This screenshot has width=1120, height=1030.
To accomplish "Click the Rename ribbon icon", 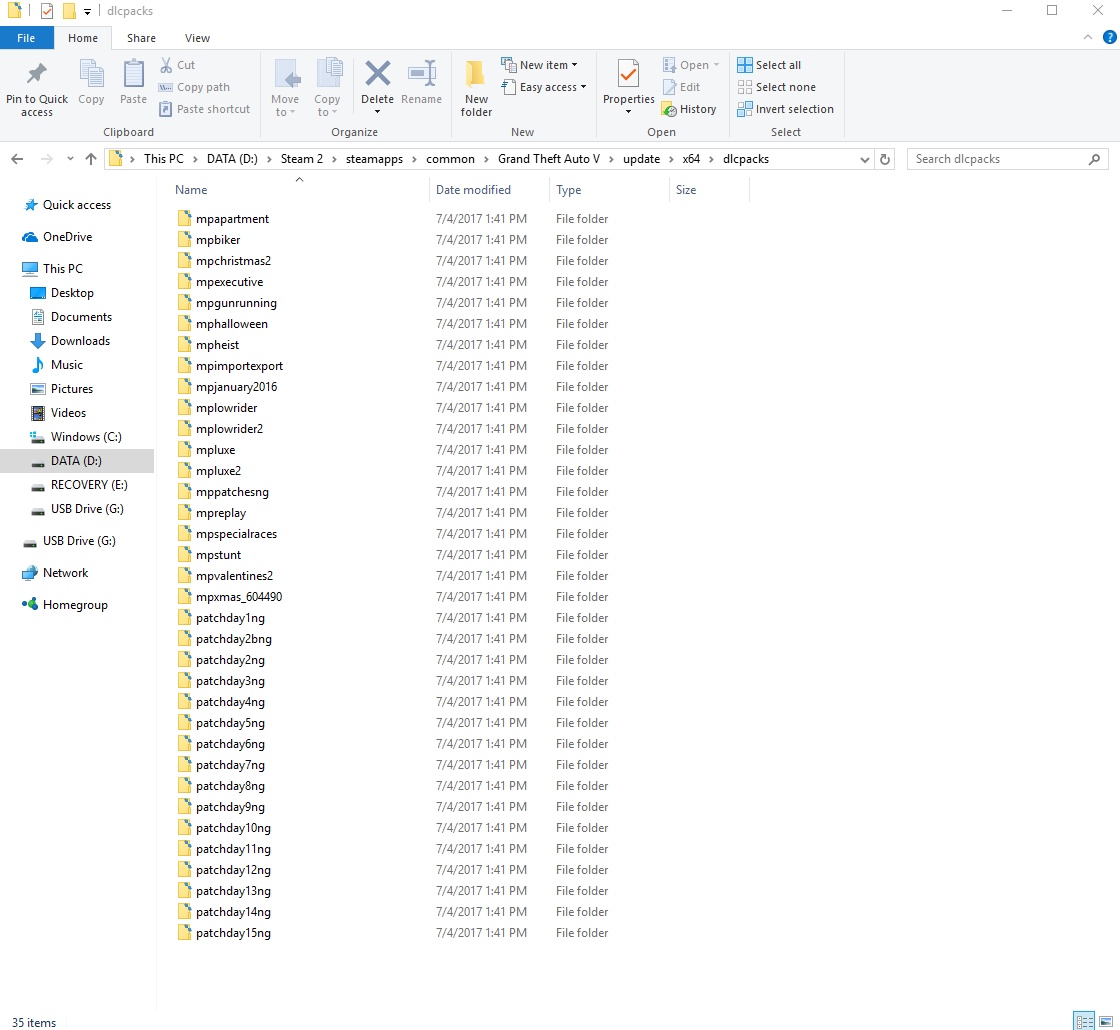I will (421, 73).
